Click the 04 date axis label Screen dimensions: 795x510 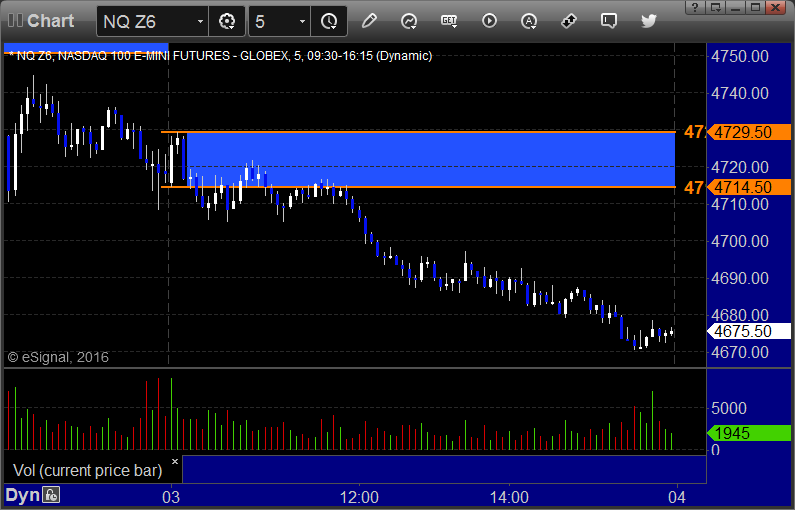point(677,497)
